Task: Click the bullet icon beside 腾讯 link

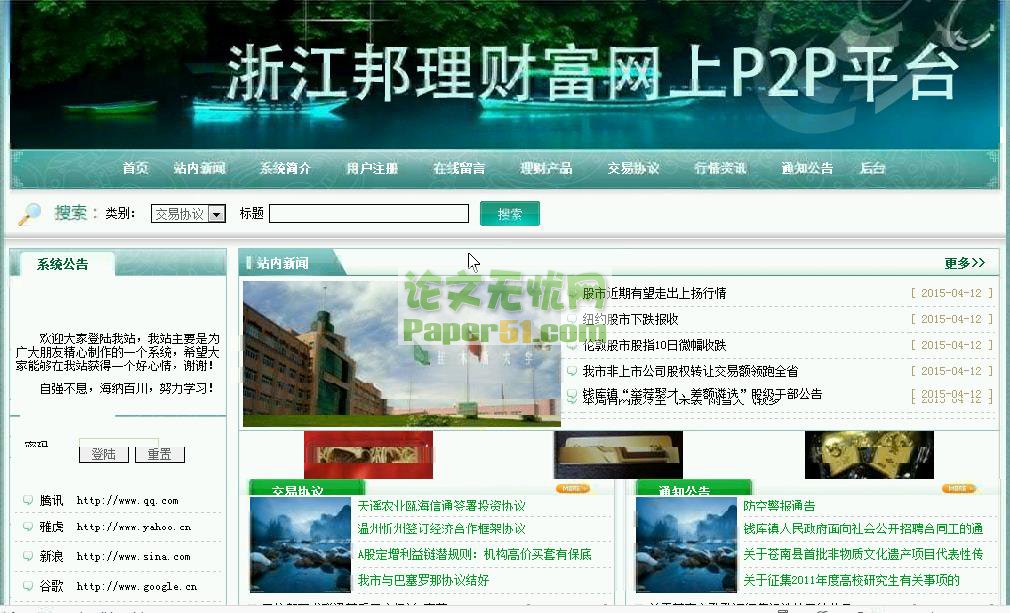Action: coord(28,500)
